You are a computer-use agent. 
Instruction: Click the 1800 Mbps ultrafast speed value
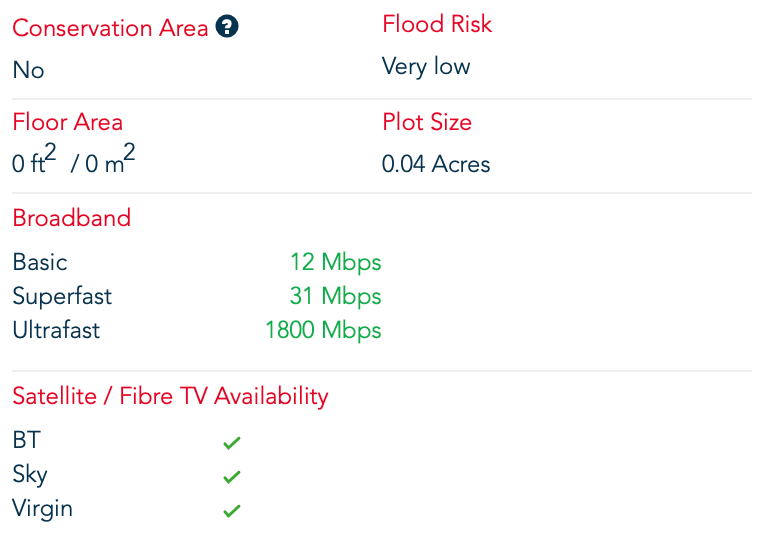coord(323,330)
